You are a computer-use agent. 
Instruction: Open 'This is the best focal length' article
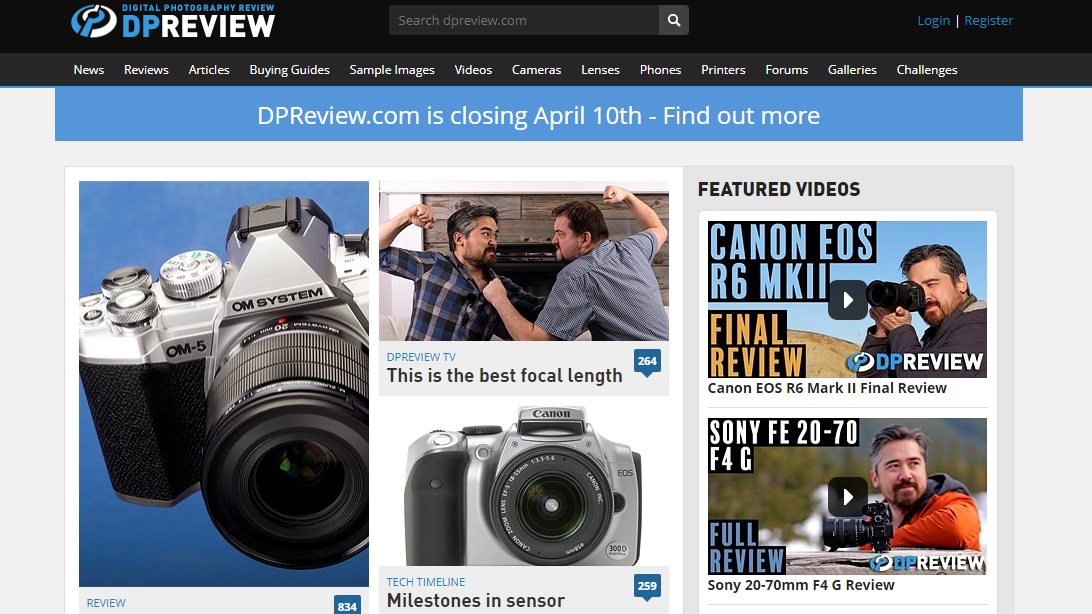pos(504,375)
